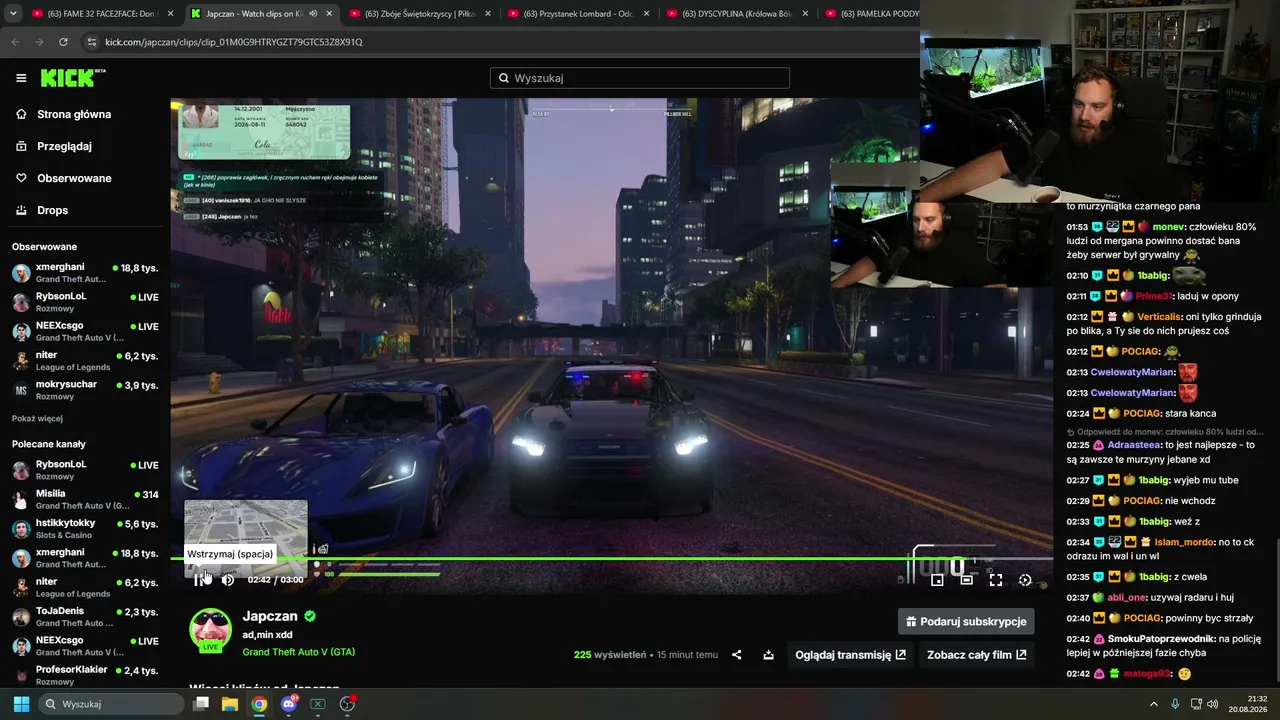Screen dimensions: 1280x720
Task: Open Przeglądaj in the sidebar
Action: coord(64,146)
